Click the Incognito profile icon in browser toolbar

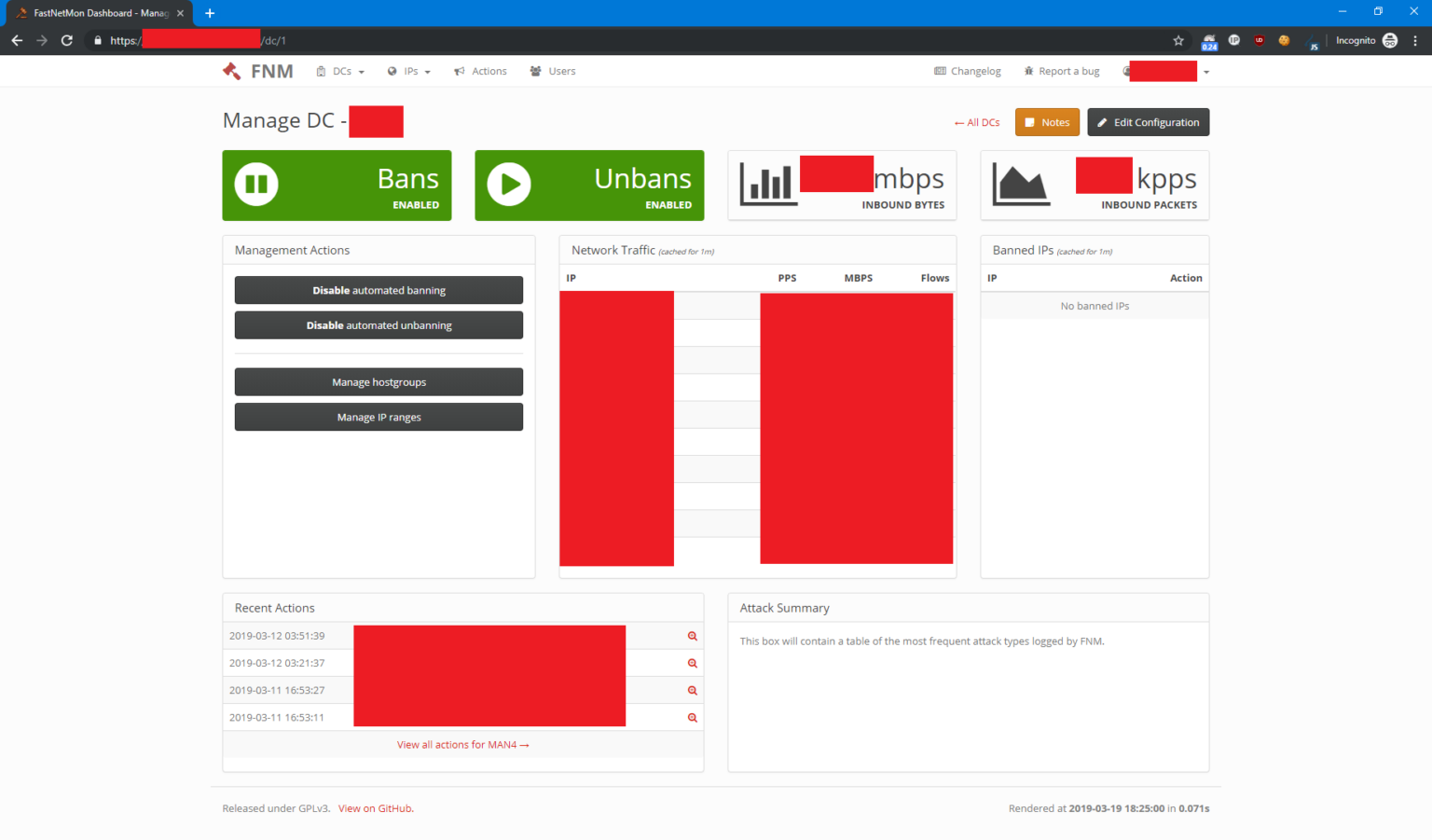pos(1390,40)
